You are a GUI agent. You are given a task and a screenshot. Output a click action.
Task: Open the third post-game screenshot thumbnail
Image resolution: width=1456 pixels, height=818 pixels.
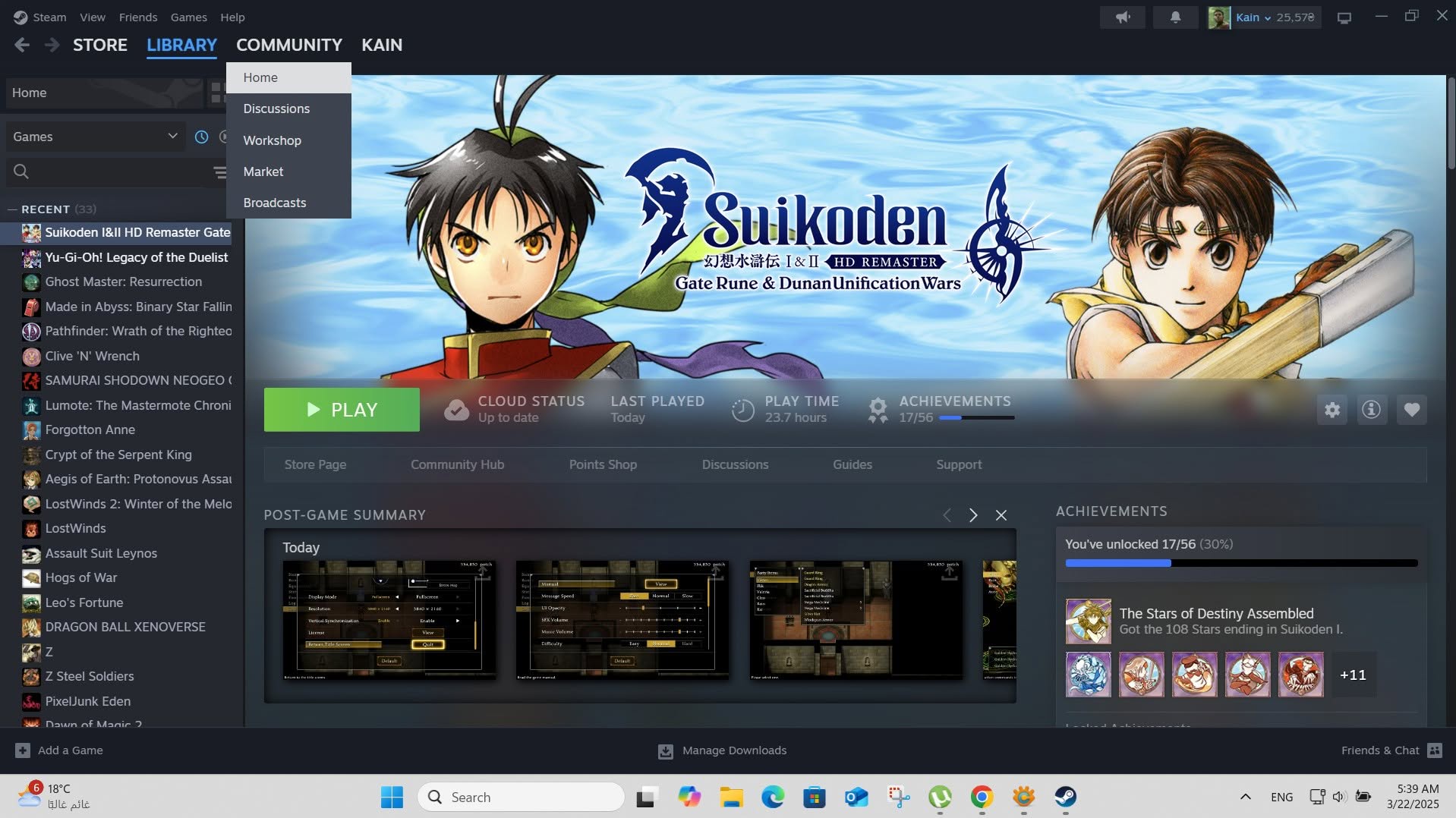[x=856, y=620]
